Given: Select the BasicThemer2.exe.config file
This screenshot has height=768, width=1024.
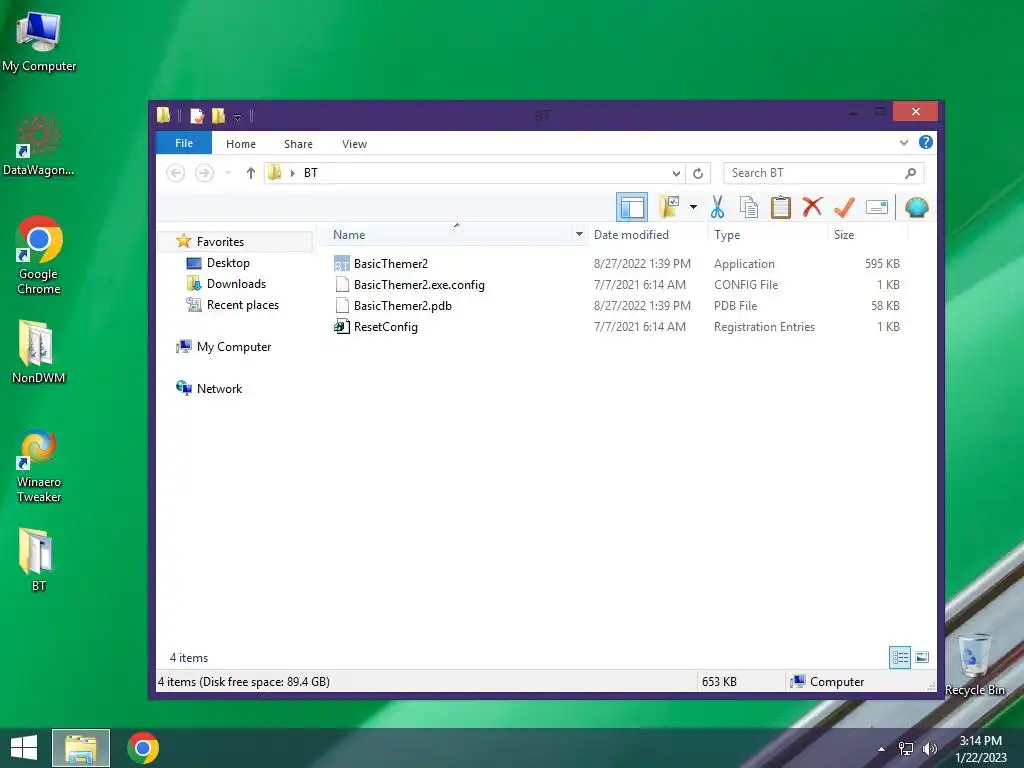Looking at the screenshot, I should point(409,285).
